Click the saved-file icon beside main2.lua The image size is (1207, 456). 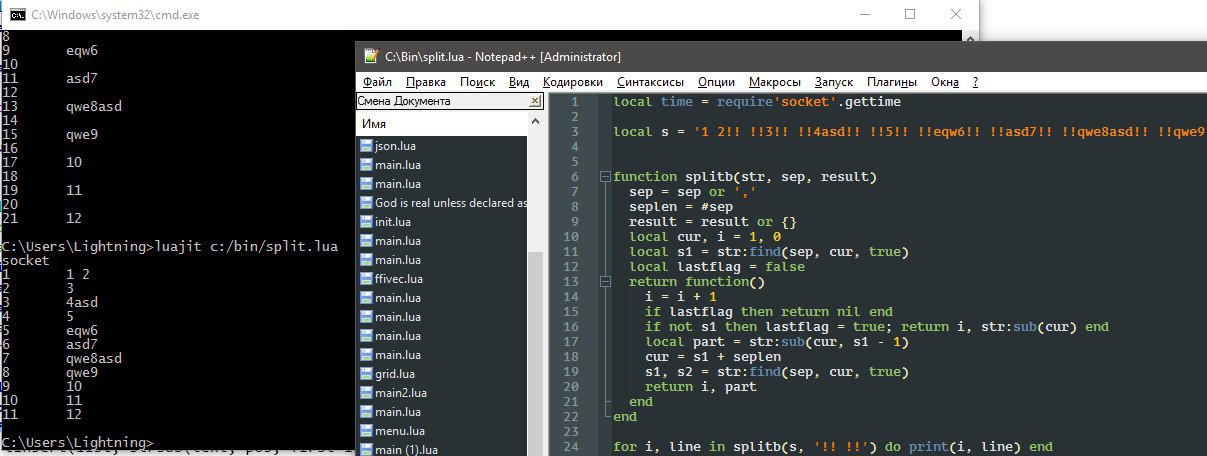366,393
